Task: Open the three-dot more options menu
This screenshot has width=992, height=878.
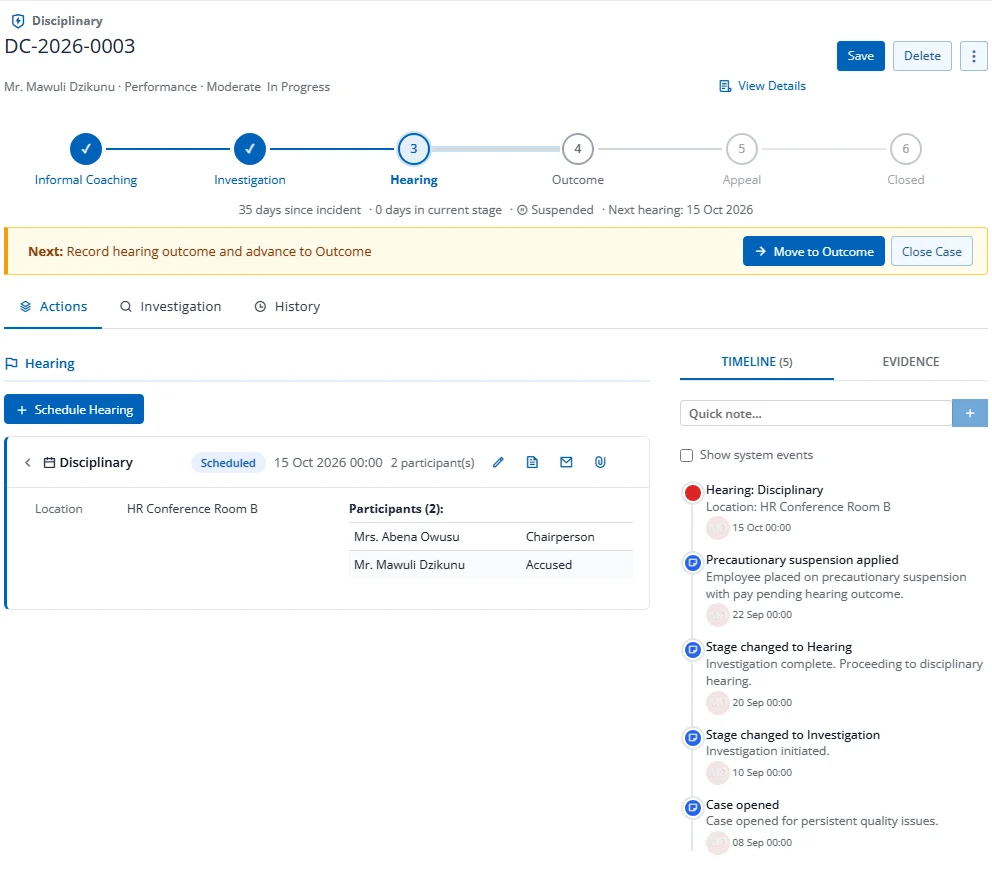Action: pyautogui.click(x=974, y=56)
